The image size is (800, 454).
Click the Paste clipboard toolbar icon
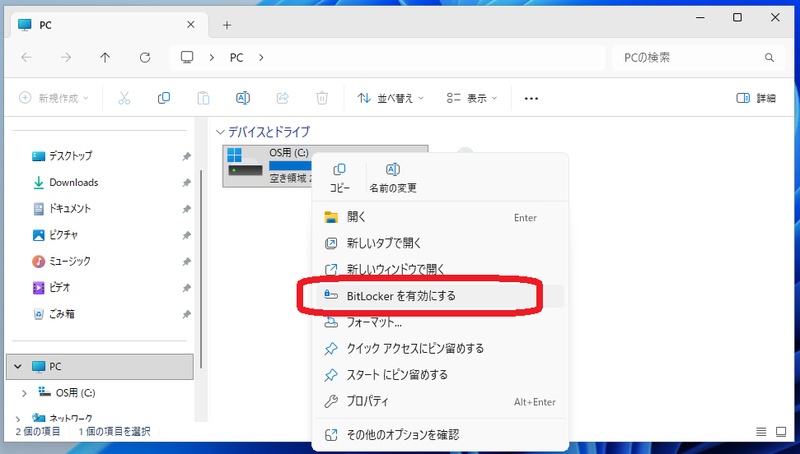(x=203, y=98)
